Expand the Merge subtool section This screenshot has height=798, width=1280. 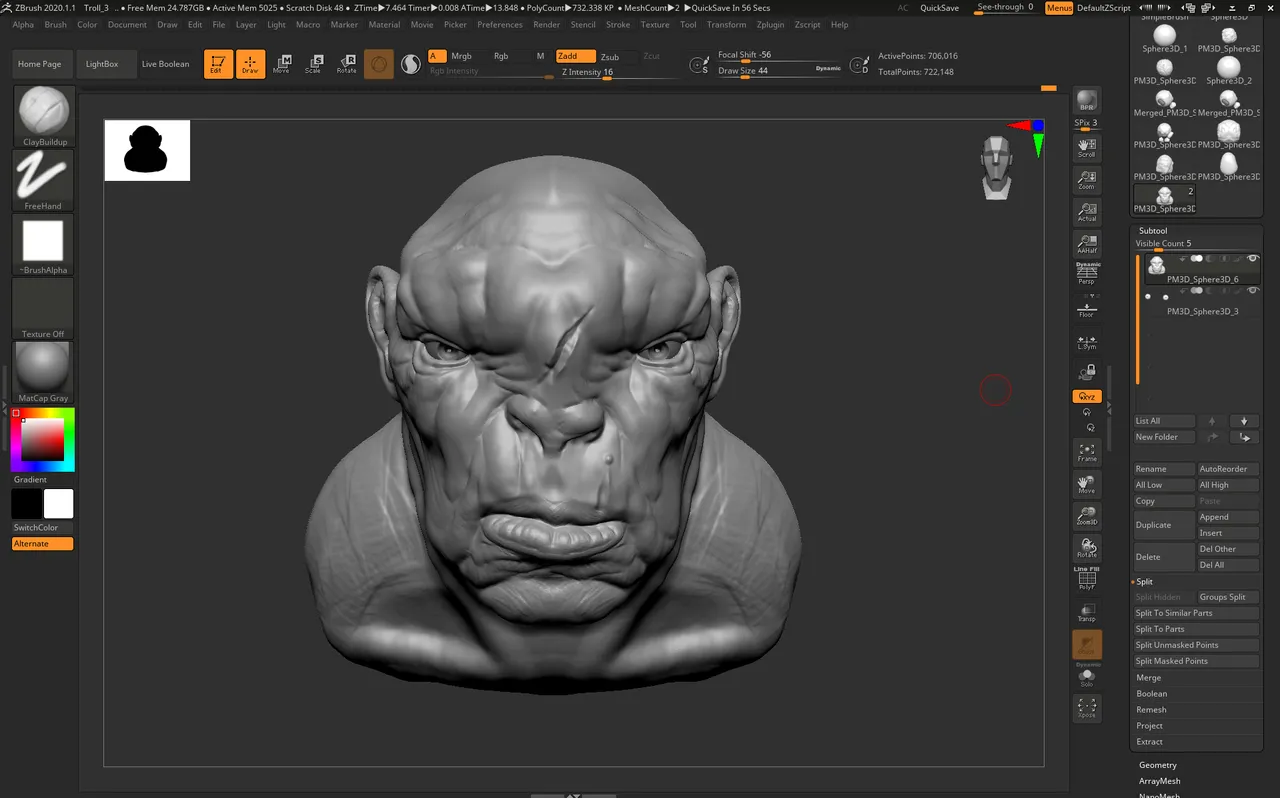(1149, 678)
